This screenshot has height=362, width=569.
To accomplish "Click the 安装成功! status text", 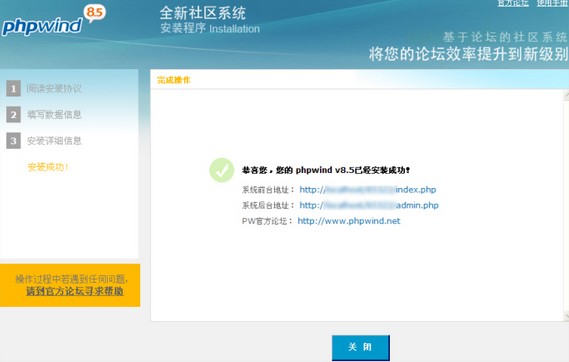I will pyautogui.click(x=48, y=167).
